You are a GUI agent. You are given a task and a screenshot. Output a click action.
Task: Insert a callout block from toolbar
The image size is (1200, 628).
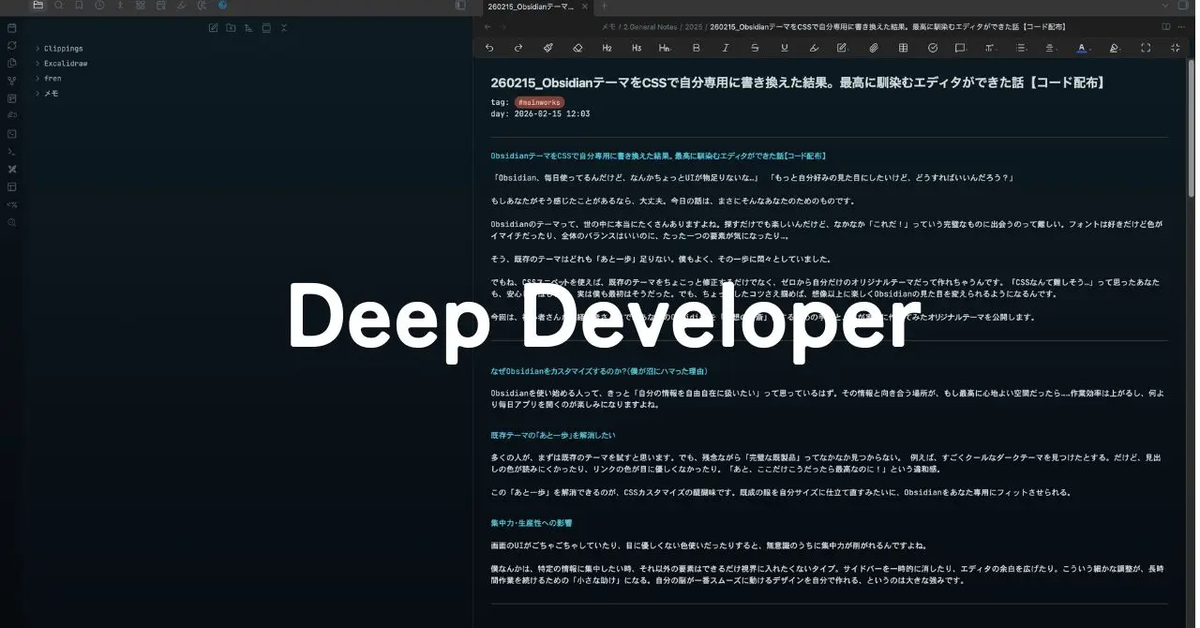tap(960, 47)
